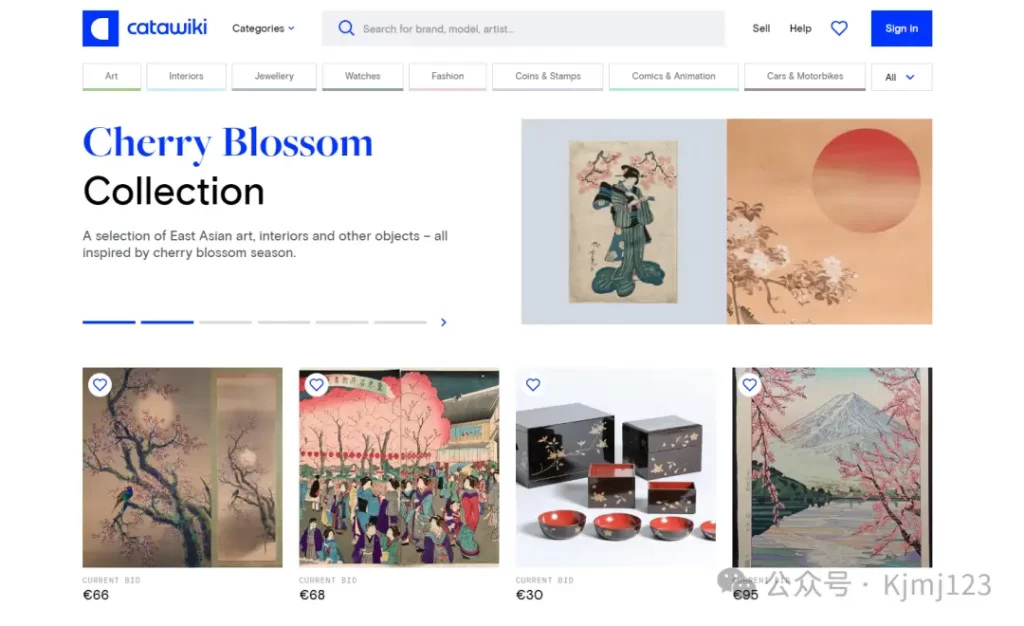The width and height of the screenshot is (1024, 626).
Task: Select the Art category tab
Action: point(112,76)
